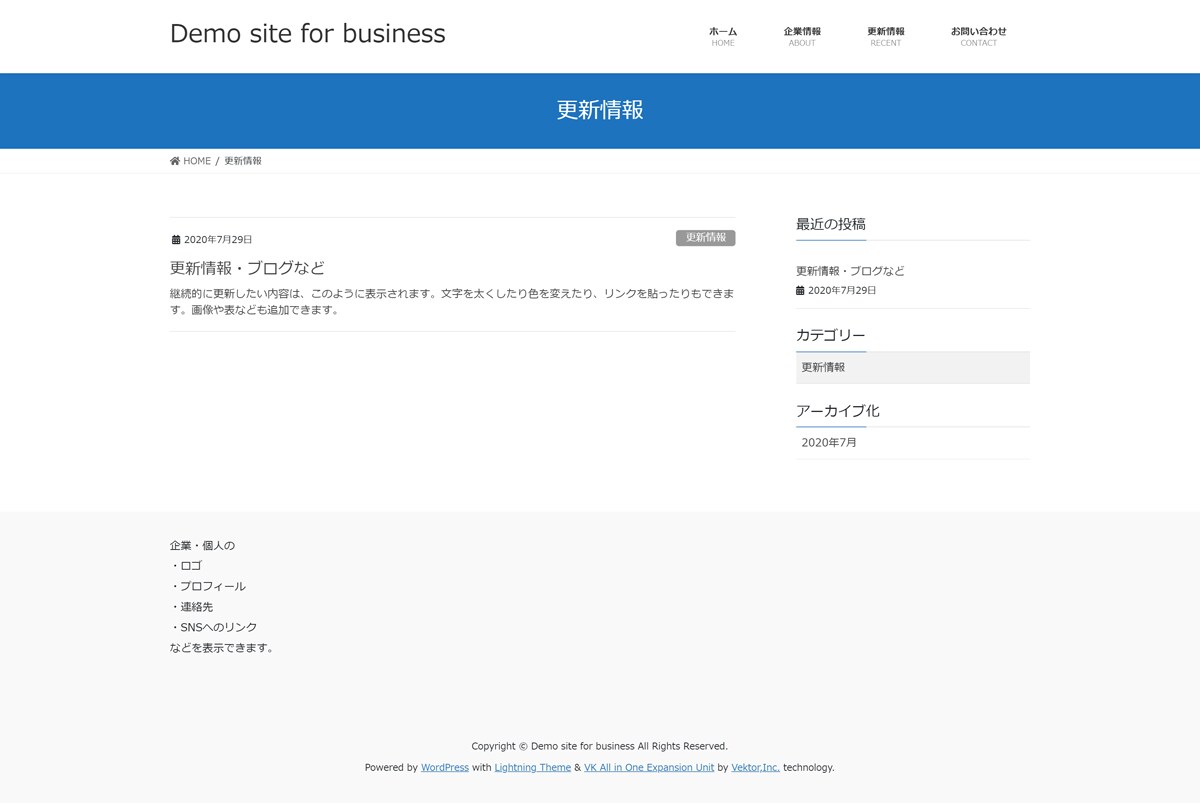
Task: Click the home icon in the breadcrumb
Action: tap(175, 161)
